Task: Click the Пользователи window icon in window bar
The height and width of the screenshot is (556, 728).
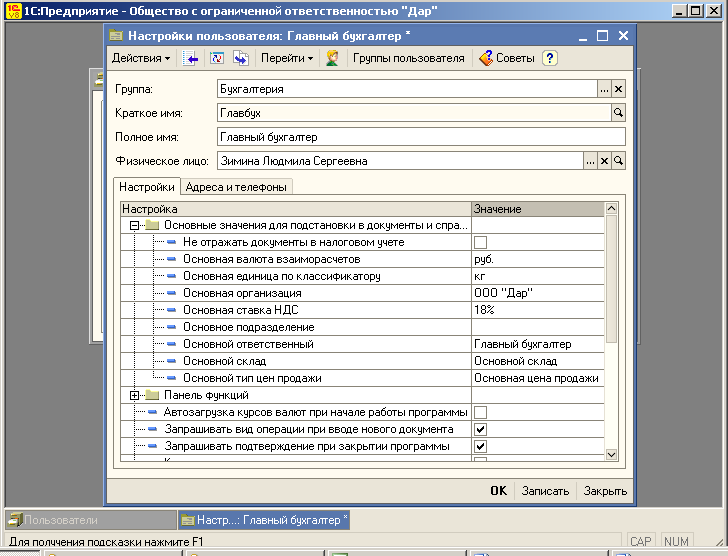Action: point(15,520)
